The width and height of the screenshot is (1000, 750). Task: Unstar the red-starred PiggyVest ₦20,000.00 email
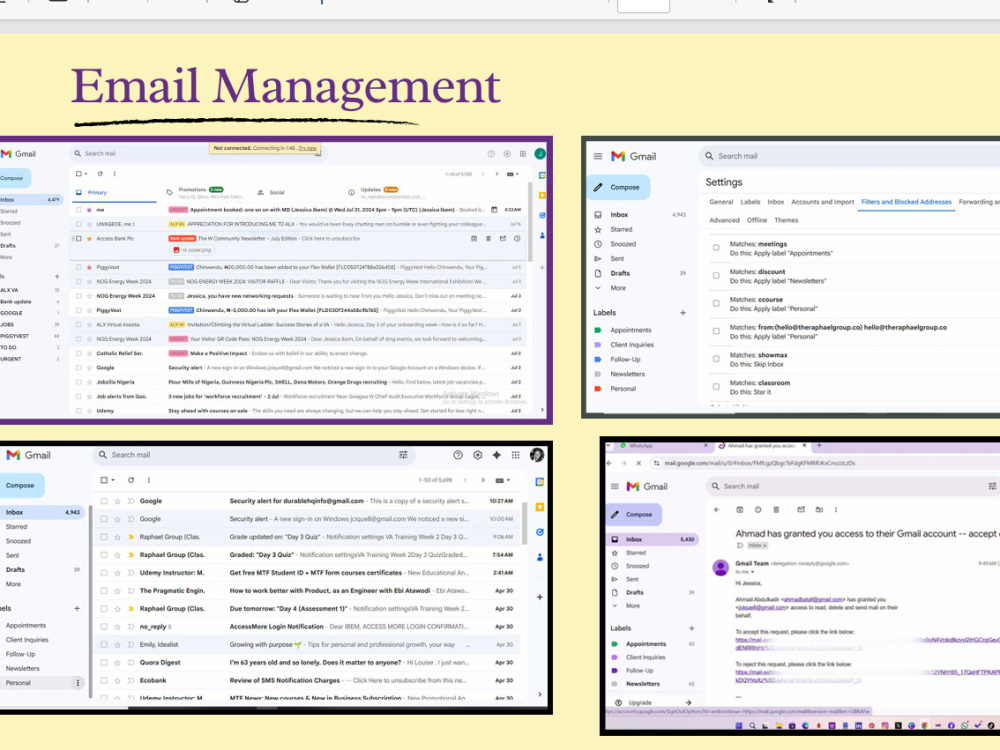point(89,267)
